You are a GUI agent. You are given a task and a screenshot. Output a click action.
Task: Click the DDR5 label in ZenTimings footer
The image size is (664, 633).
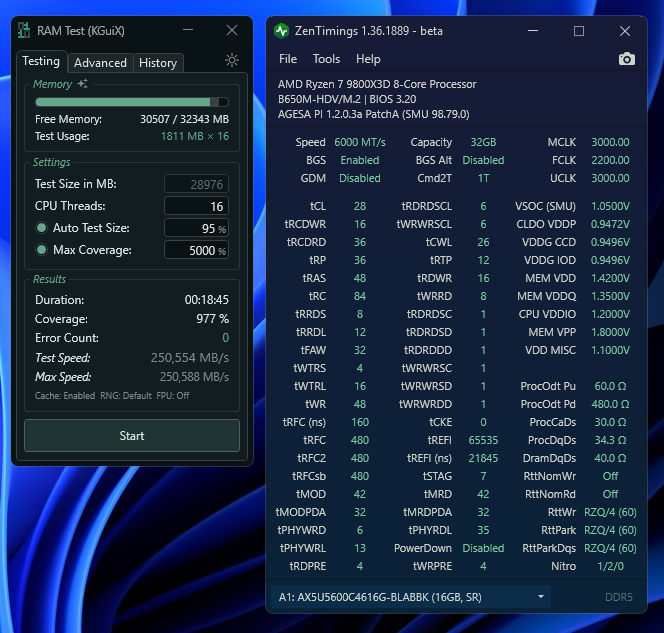(619, 597)
